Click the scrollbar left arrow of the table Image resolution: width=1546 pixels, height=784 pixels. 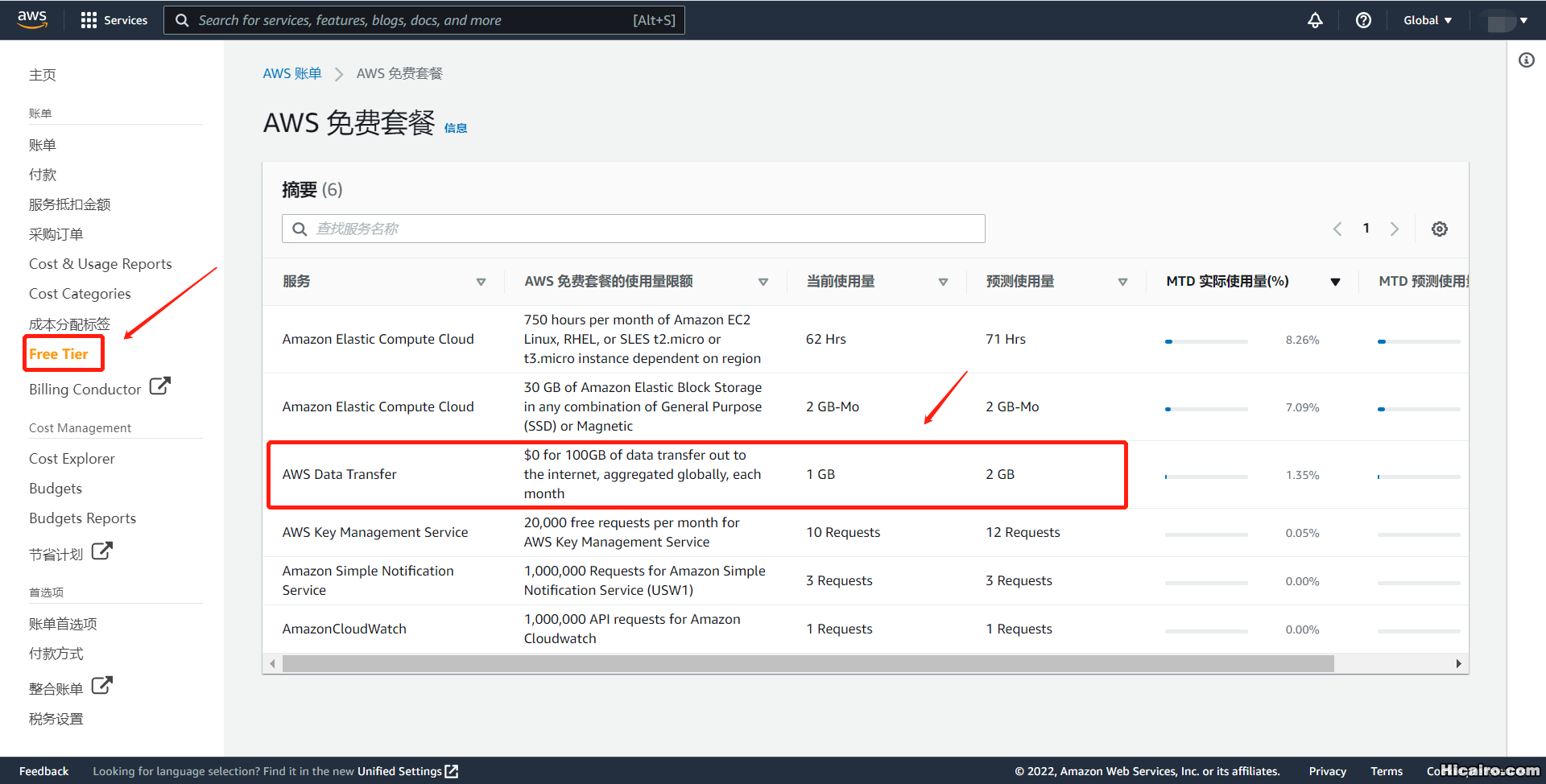(x=273, y=663)
